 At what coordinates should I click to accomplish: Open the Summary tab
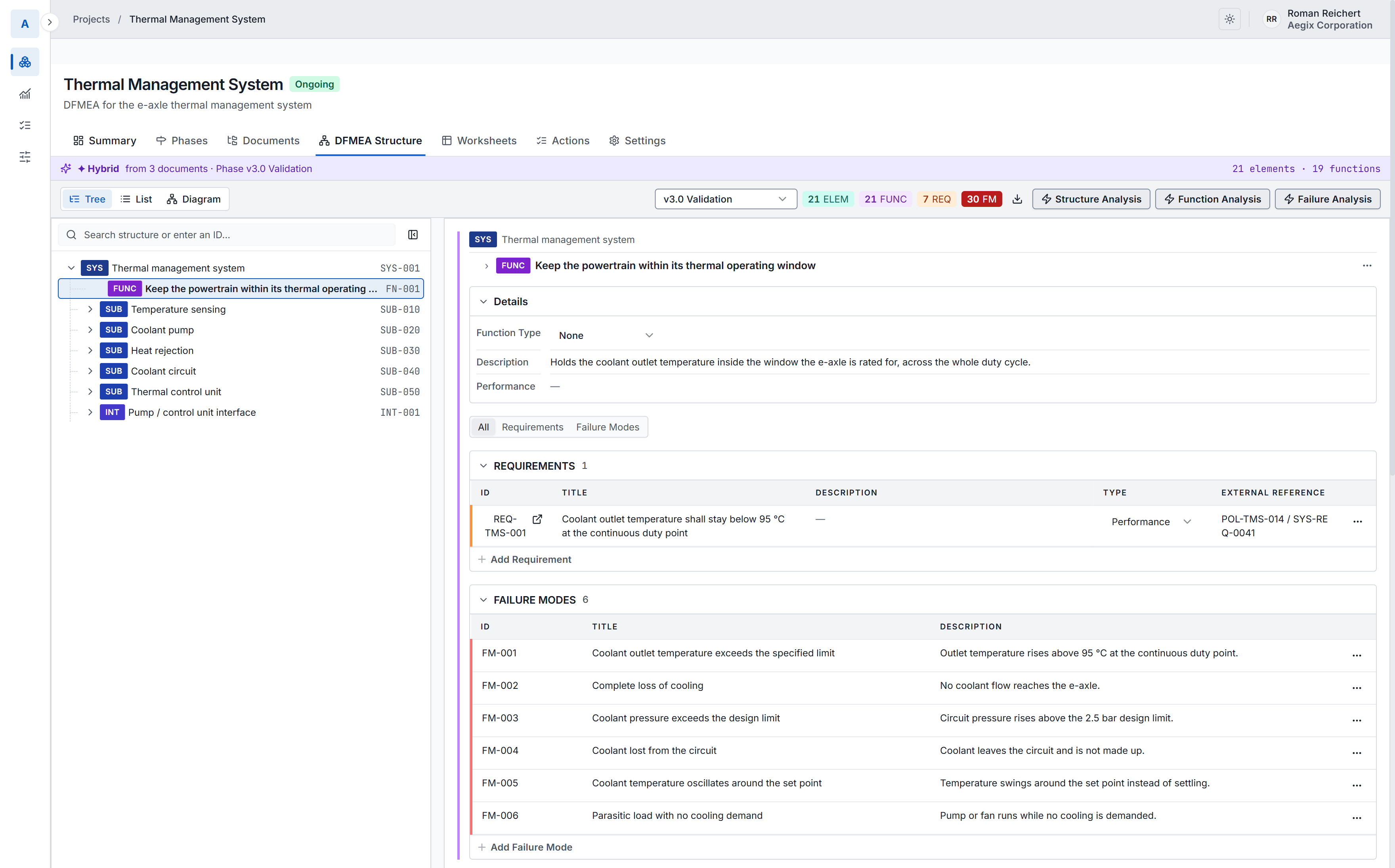[105, 141]
